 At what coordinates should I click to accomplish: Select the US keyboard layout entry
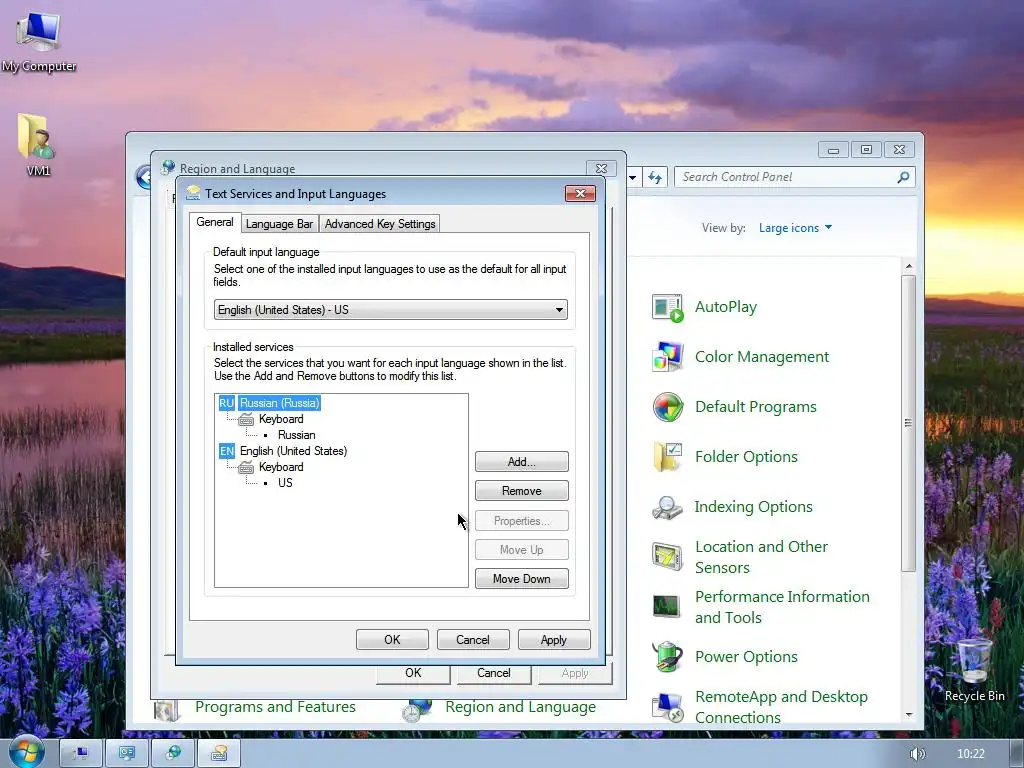pyautogui.click(x=285, y=483)
